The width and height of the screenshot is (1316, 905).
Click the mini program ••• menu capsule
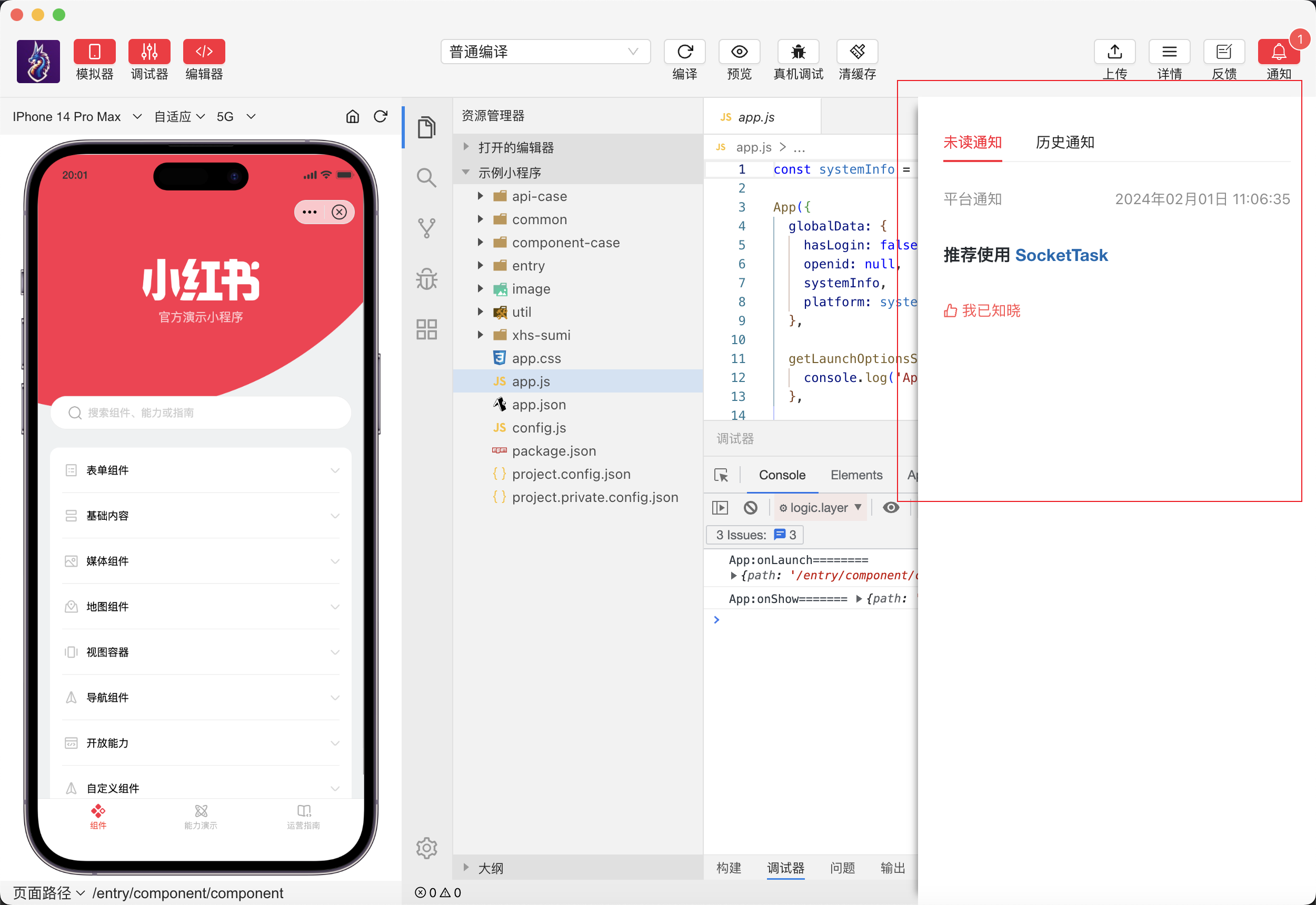pyautogui.click(x=310, y=212)
